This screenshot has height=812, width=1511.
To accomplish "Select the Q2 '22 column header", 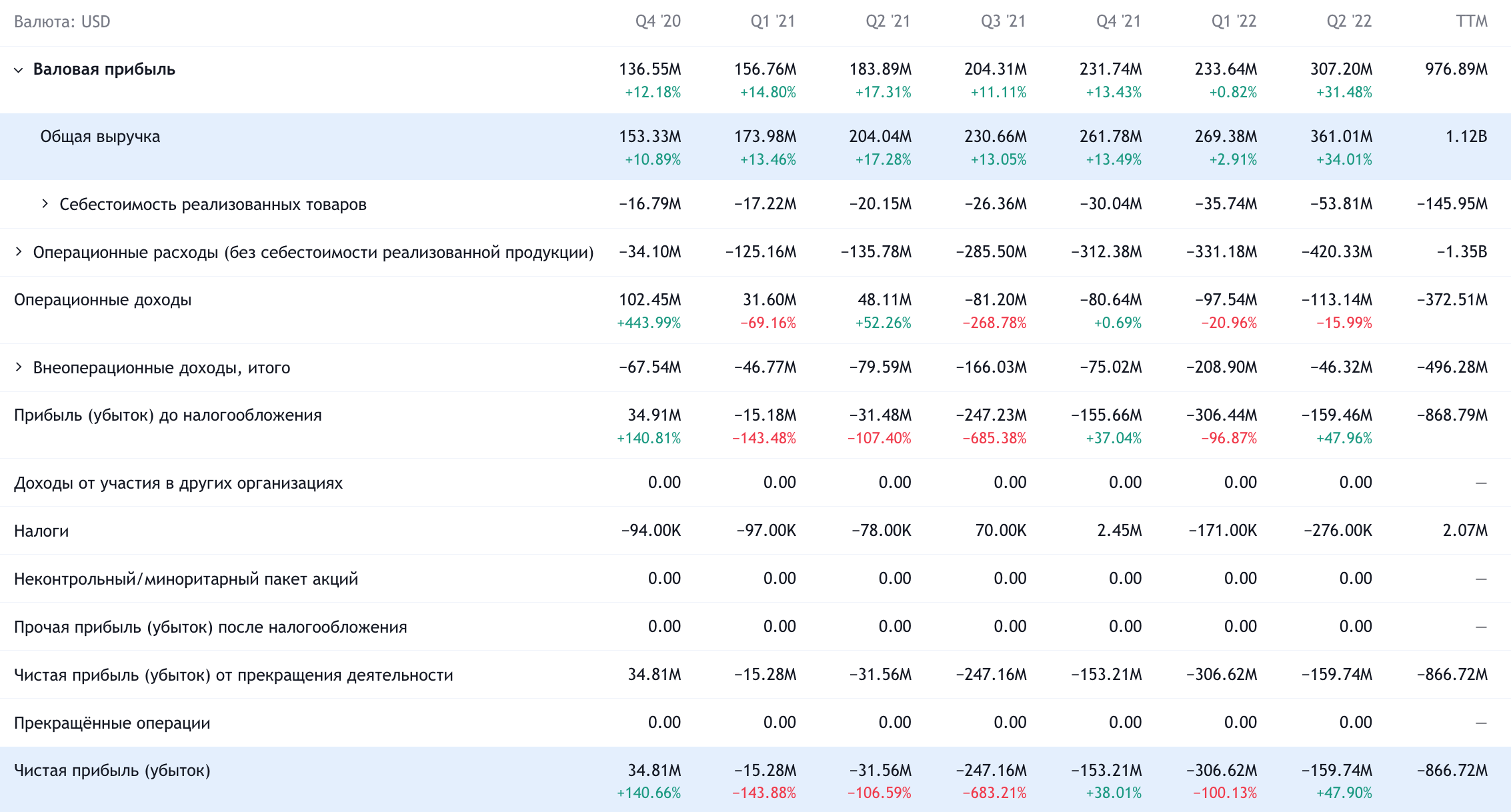I will 1349,21.
